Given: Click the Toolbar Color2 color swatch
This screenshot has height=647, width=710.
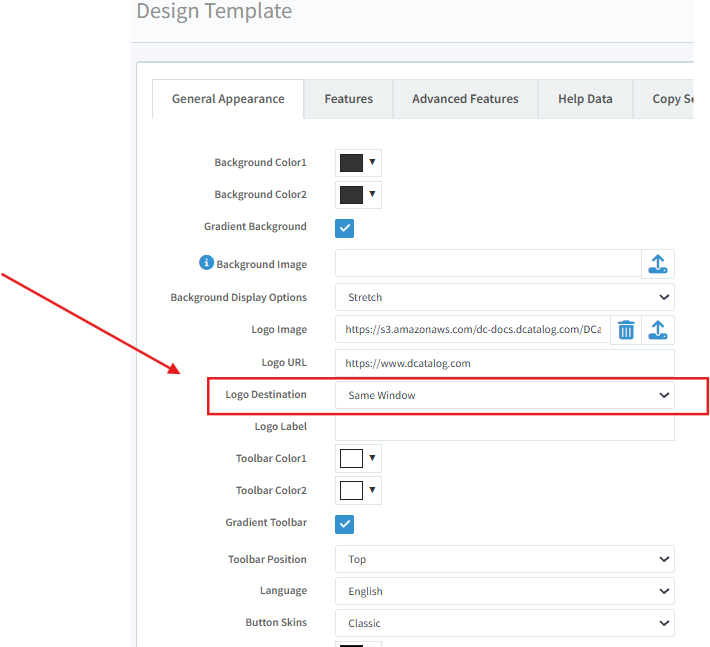Looking at the screenshot, I should point(357,491).
